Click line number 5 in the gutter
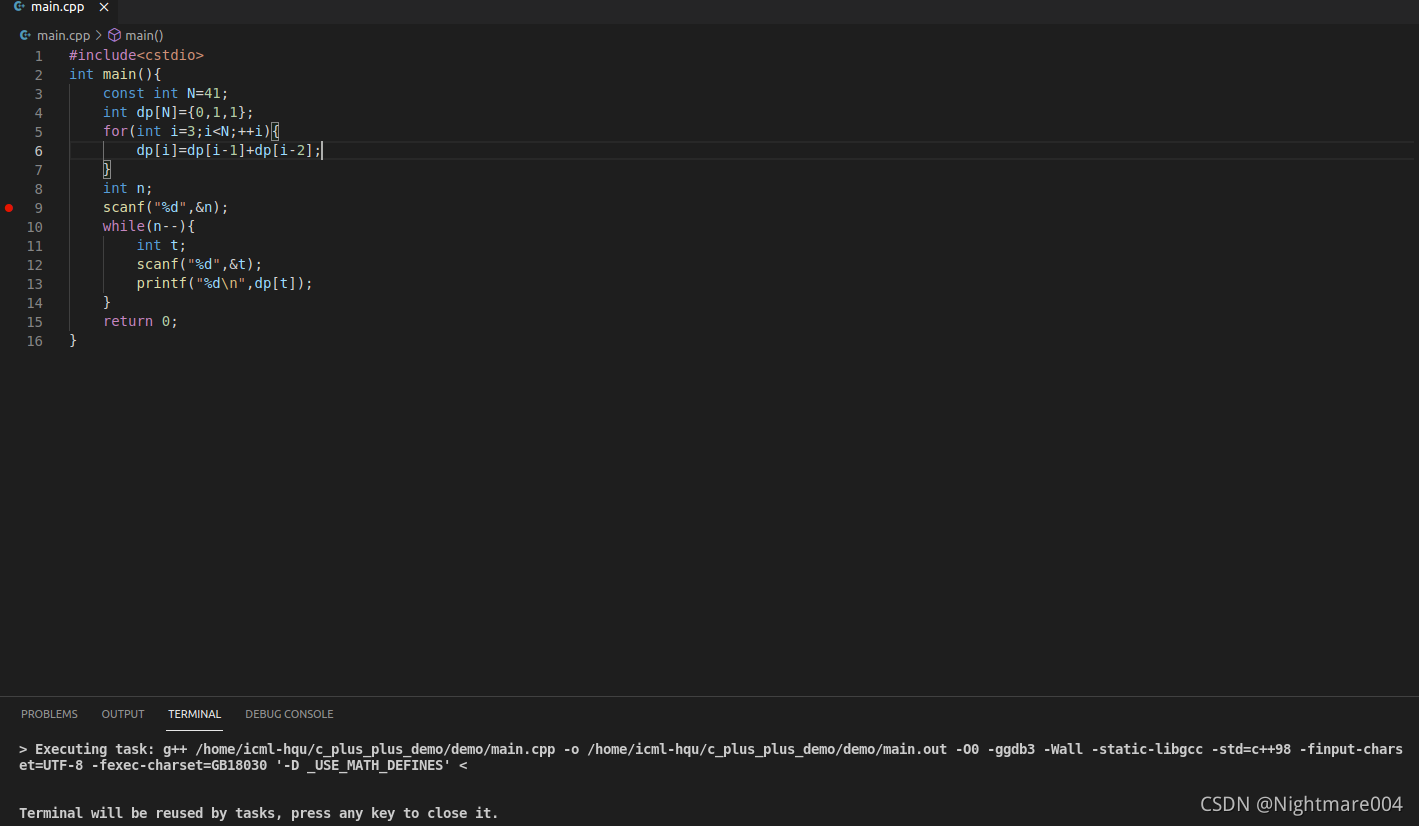This screenshot has height=826, width=1419. click(39, 132)
